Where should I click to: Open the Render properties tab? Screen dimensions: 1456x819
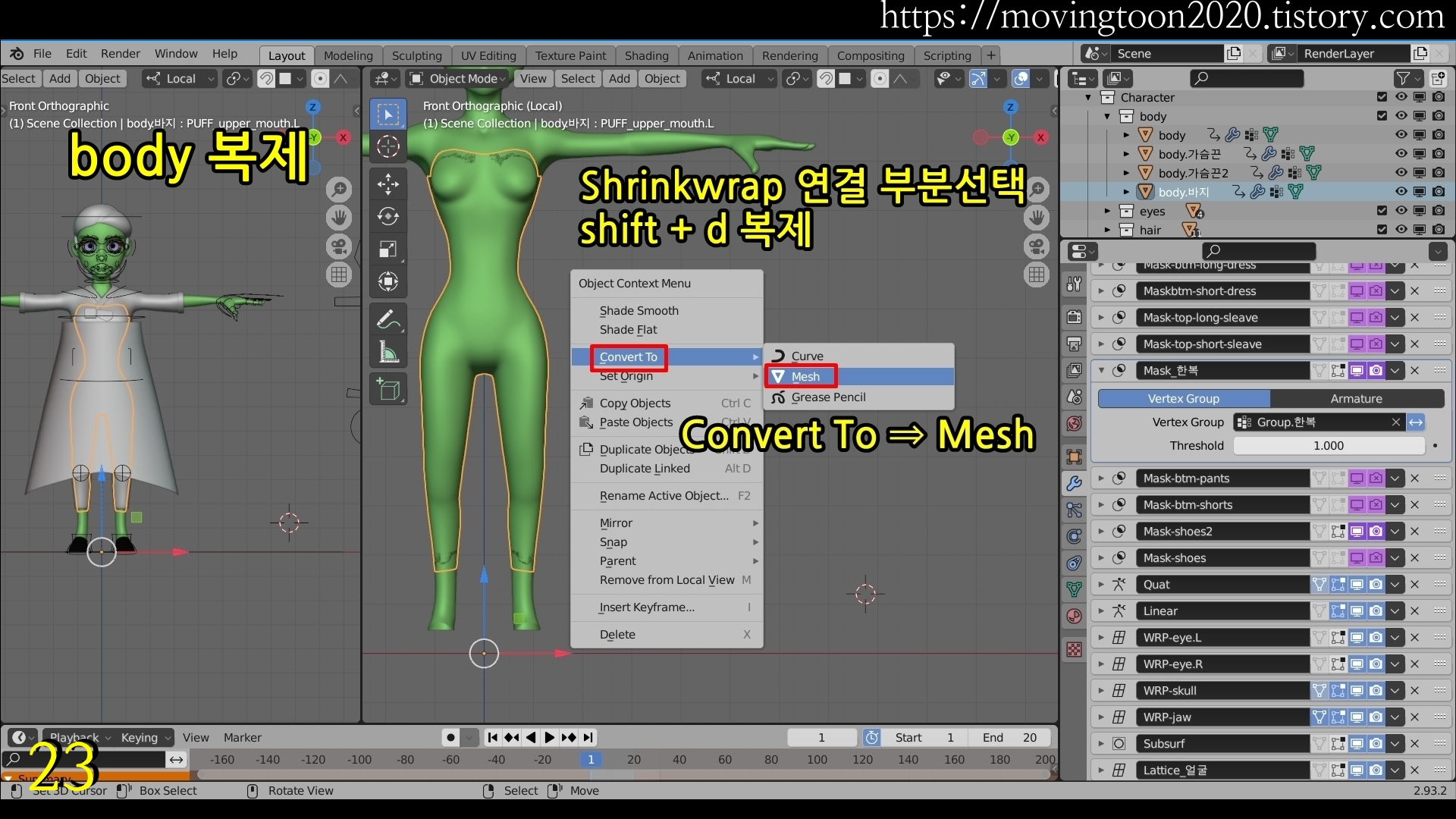(x=1074, y=317)
